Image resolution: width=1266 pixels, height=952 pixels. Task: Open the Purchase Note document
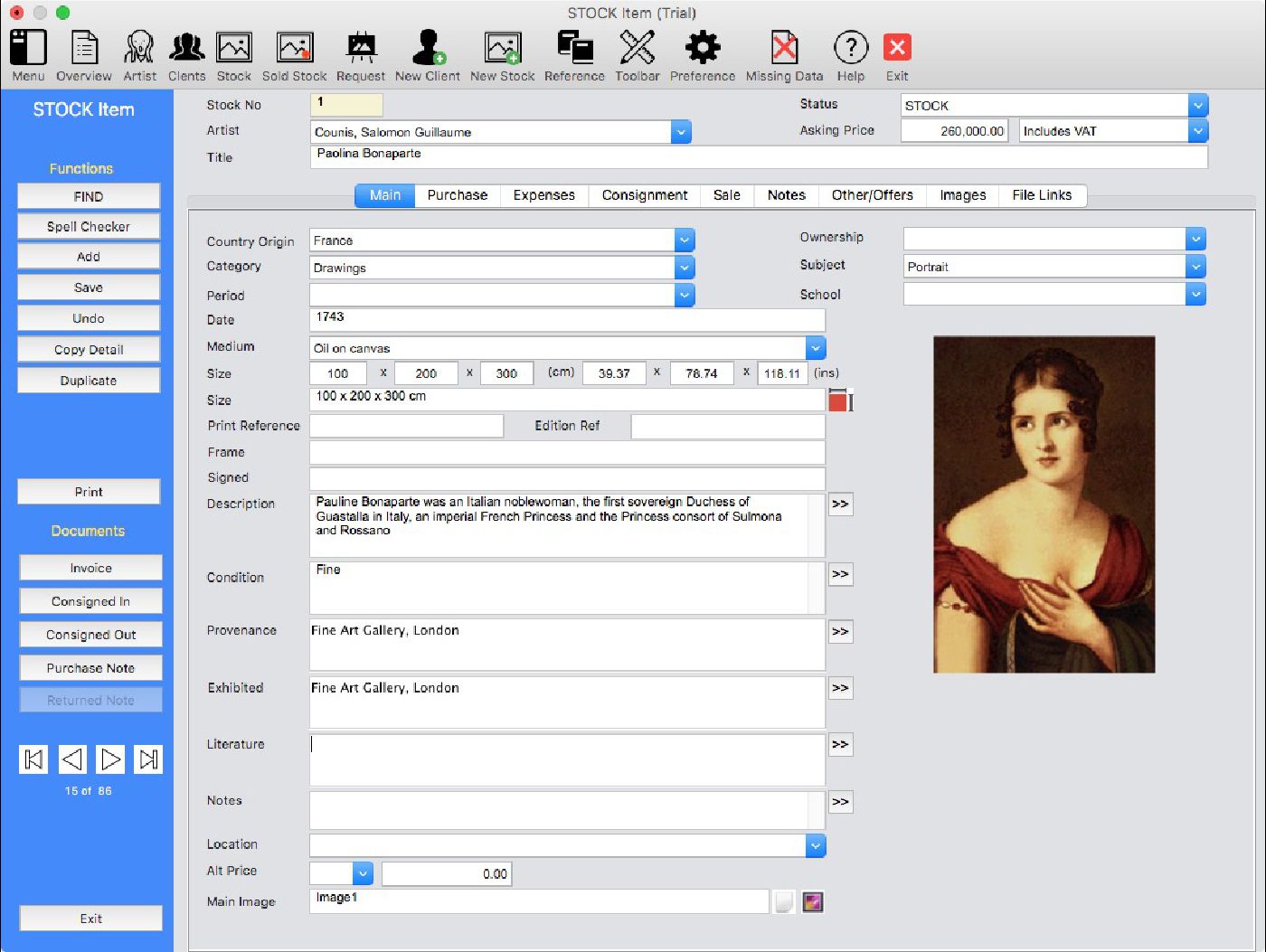tap(91, 668)
